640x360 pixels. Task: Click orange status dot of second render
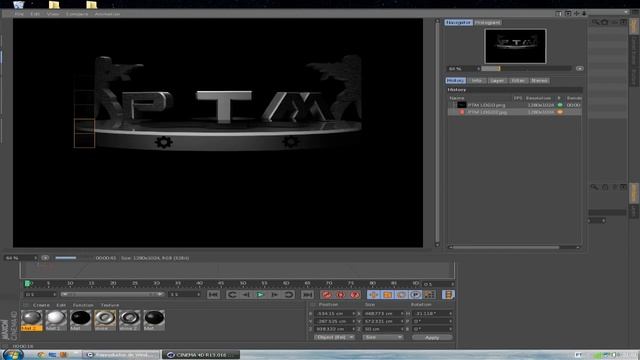point(560,112)
